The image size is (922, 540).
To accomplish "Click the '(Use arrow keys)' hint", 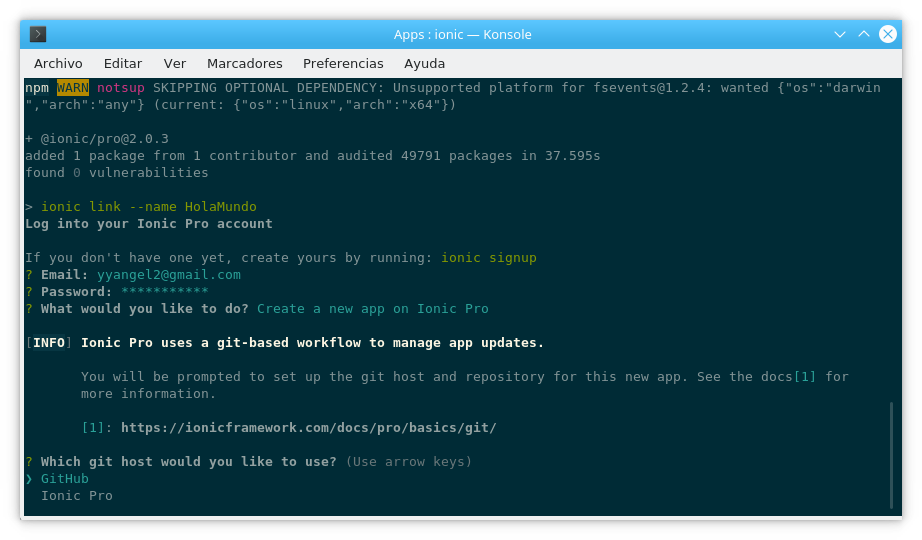I will pyautogui.click(x=409, y=462).
